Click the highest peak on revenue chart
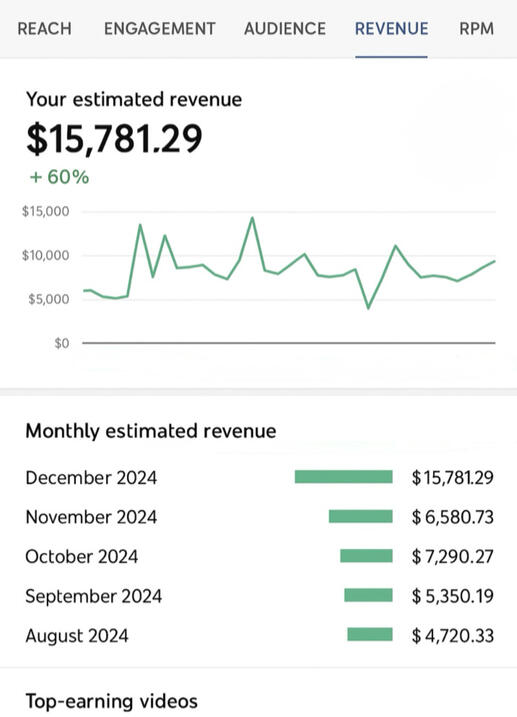Viewport: 517px width, 717px height. click(x=252, y=218)
